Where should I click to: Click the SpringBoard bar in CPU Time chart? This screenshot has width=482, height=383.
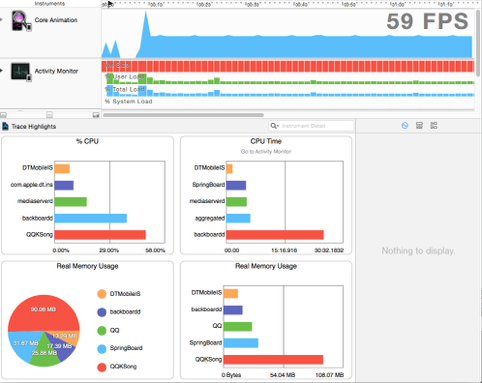tap(236, 185)
